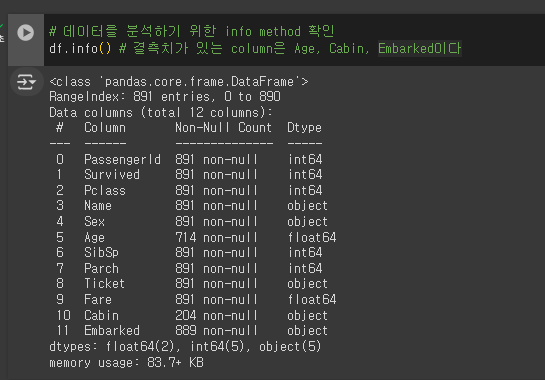Click the dtypes summary line
This screenshot has height=380, width=545.
185,347
